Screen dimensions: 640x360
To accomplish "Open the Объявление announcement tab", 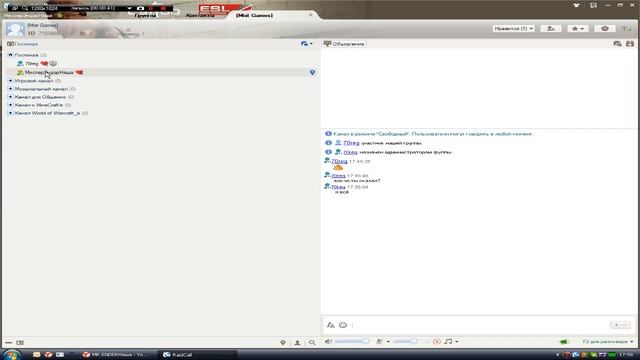I will pyautogui.click(x=344, y=44).
